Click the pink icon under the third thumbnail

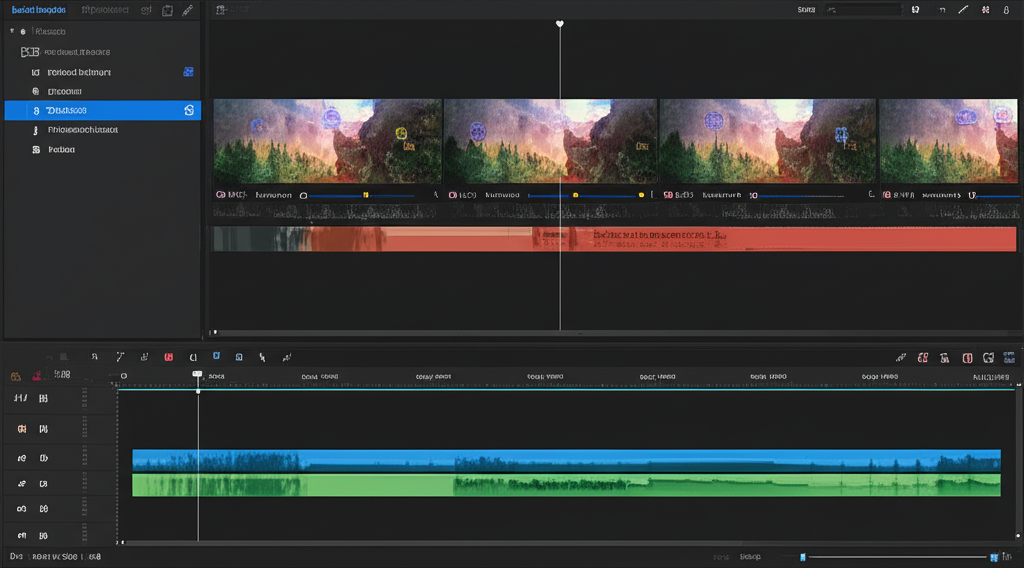tap(667, 195)
